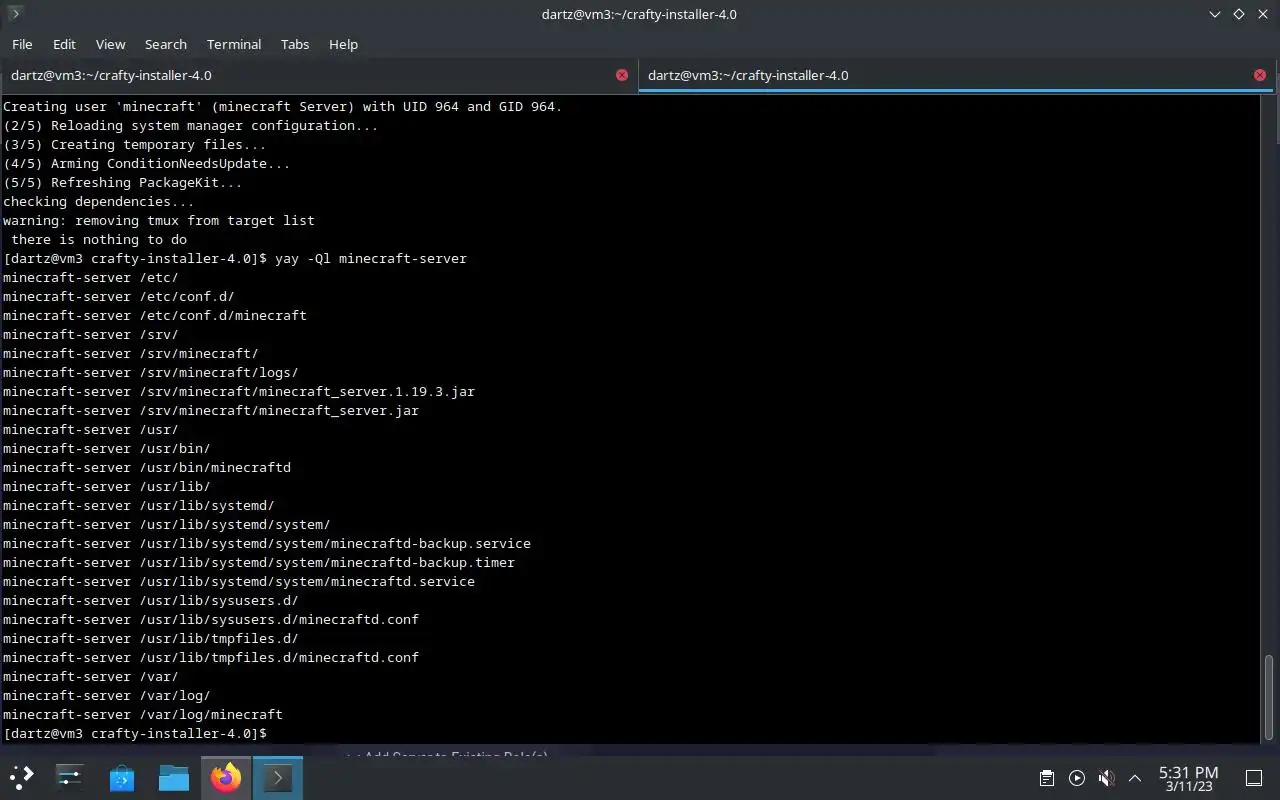Click the minecraftd-backup.service line
Screen dimensions: 1280x800
pos(267,543)
